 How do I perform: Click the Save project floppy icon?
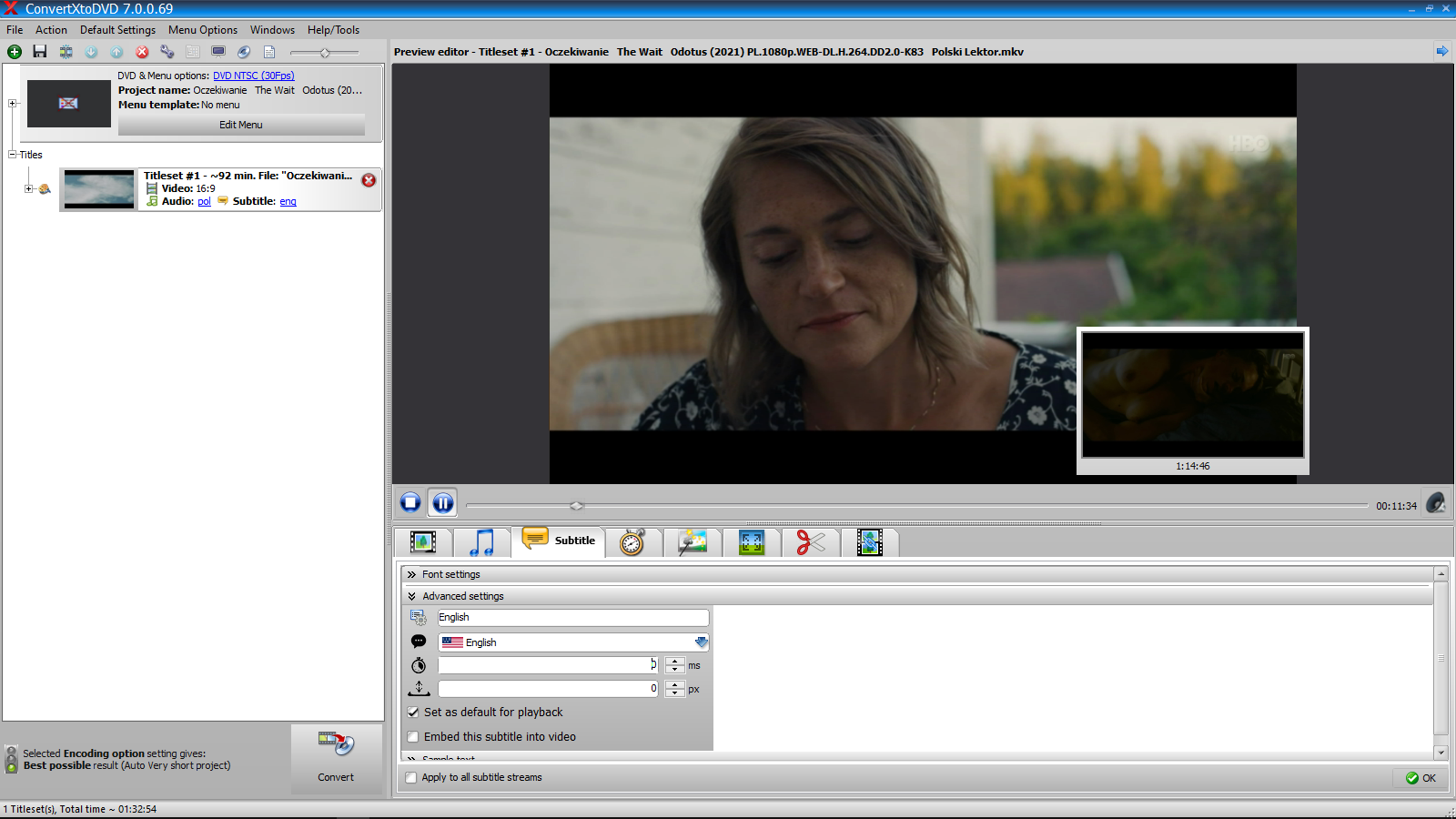tap(40, 52)
